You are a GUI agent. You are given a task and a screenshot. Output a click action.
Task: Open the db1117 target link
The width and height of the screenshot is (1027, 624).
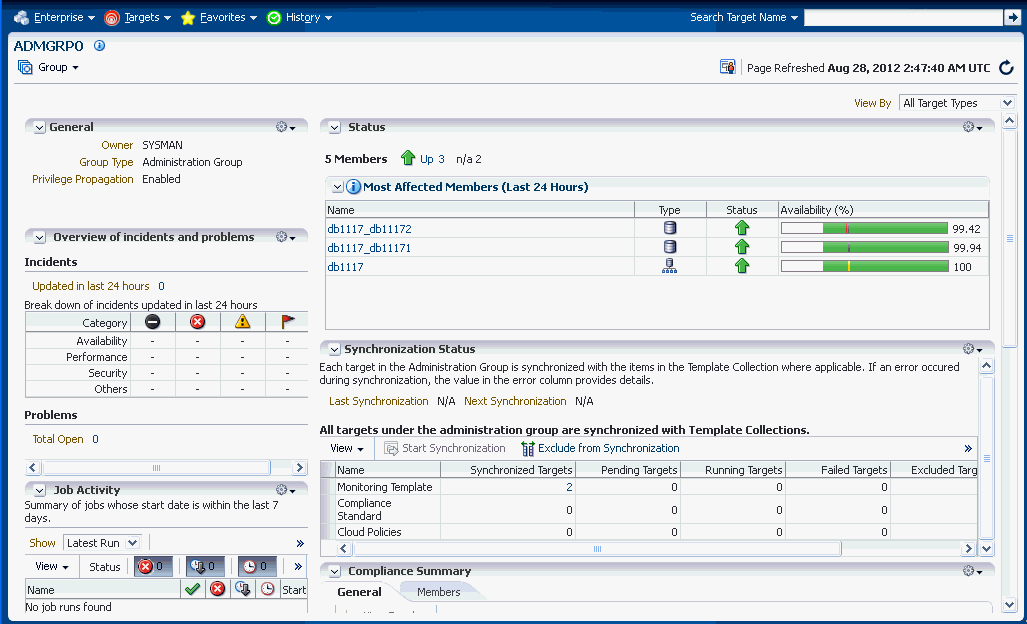click(x=345, y=267)
